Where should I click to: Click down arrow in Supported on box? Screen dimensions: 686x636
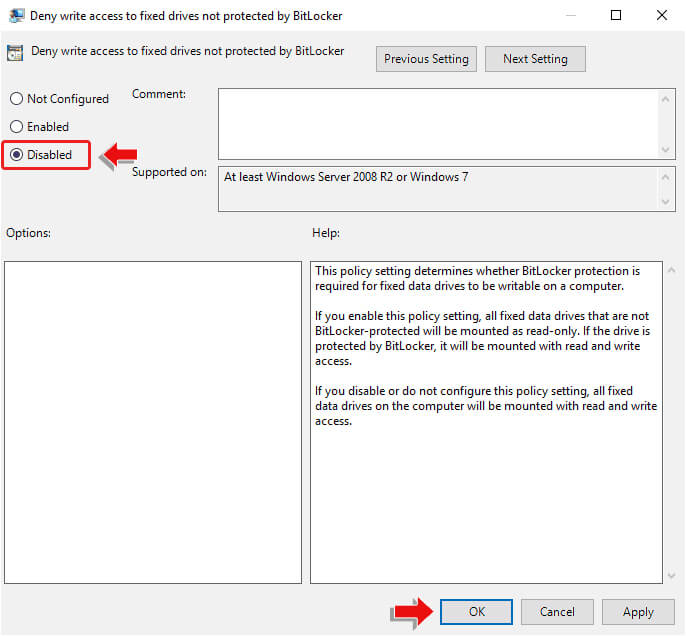(668, 202)
